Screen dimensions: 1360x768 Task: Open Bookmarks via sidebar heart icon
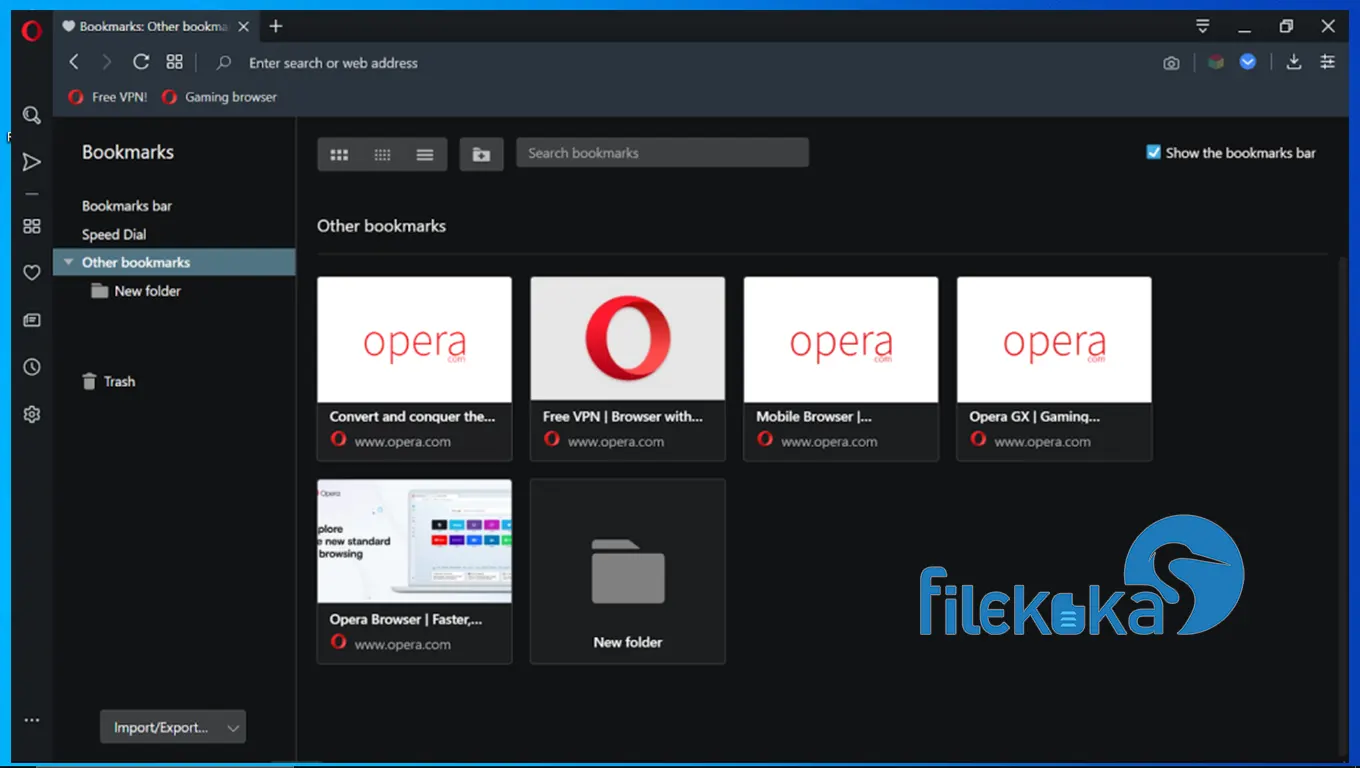pos(32,273)
